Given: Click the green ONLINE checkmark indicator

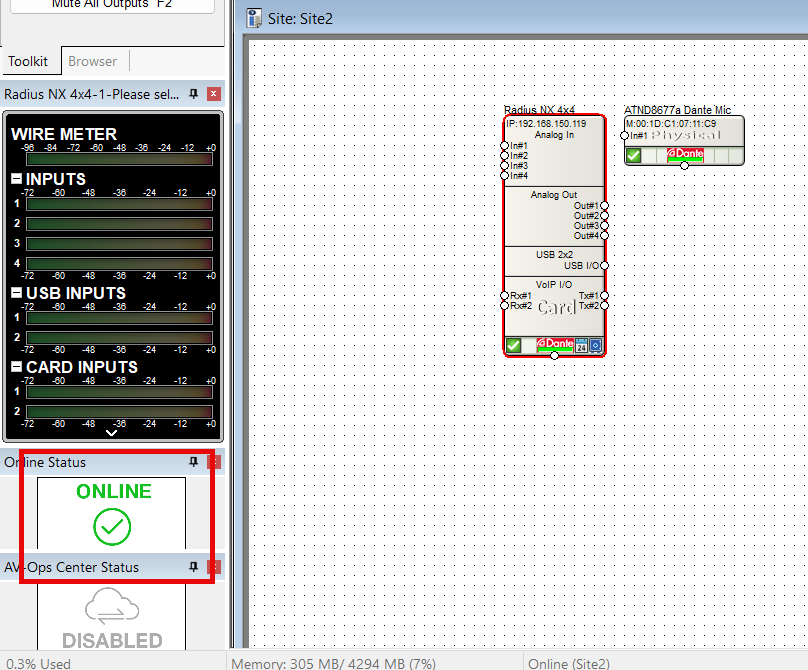Looking at the screenshot, I should click(112, 527).
